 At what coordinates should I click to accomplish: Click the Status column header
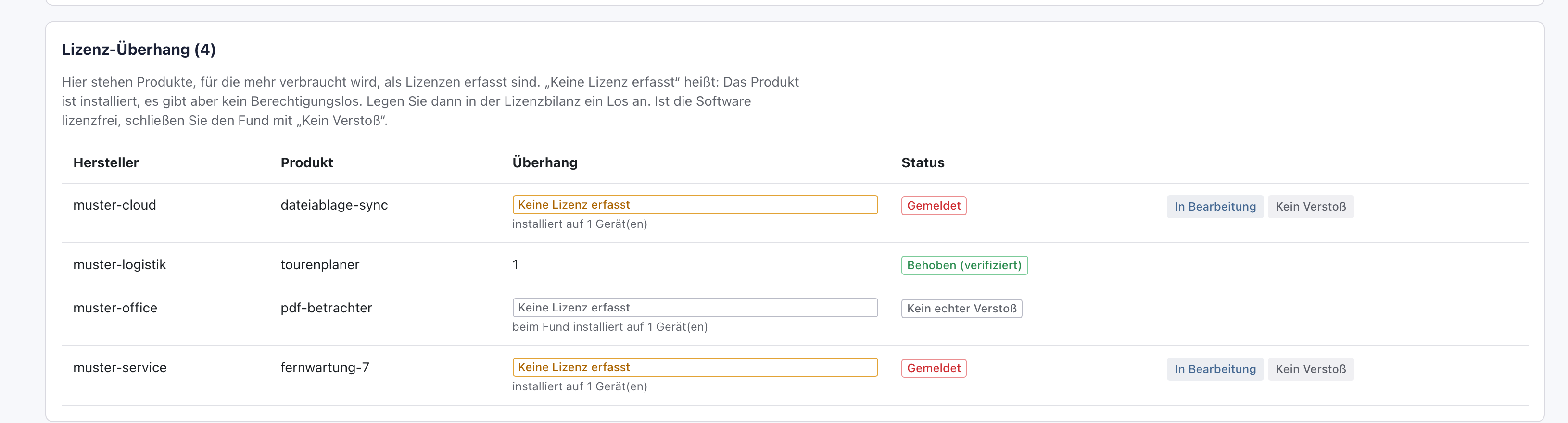[x=923, y=162]
